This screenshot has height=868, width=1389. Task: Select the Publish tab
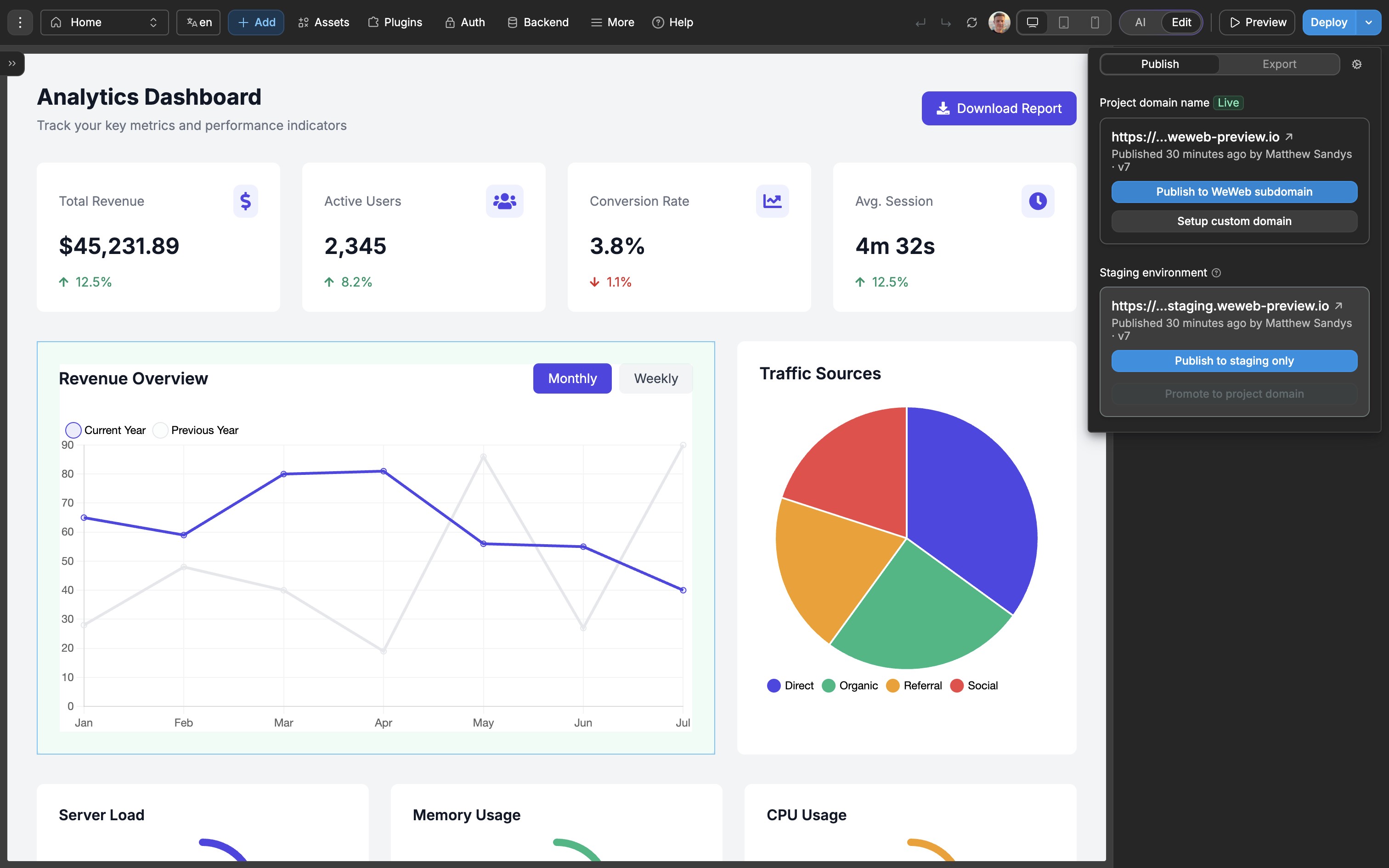(1160, 64)
